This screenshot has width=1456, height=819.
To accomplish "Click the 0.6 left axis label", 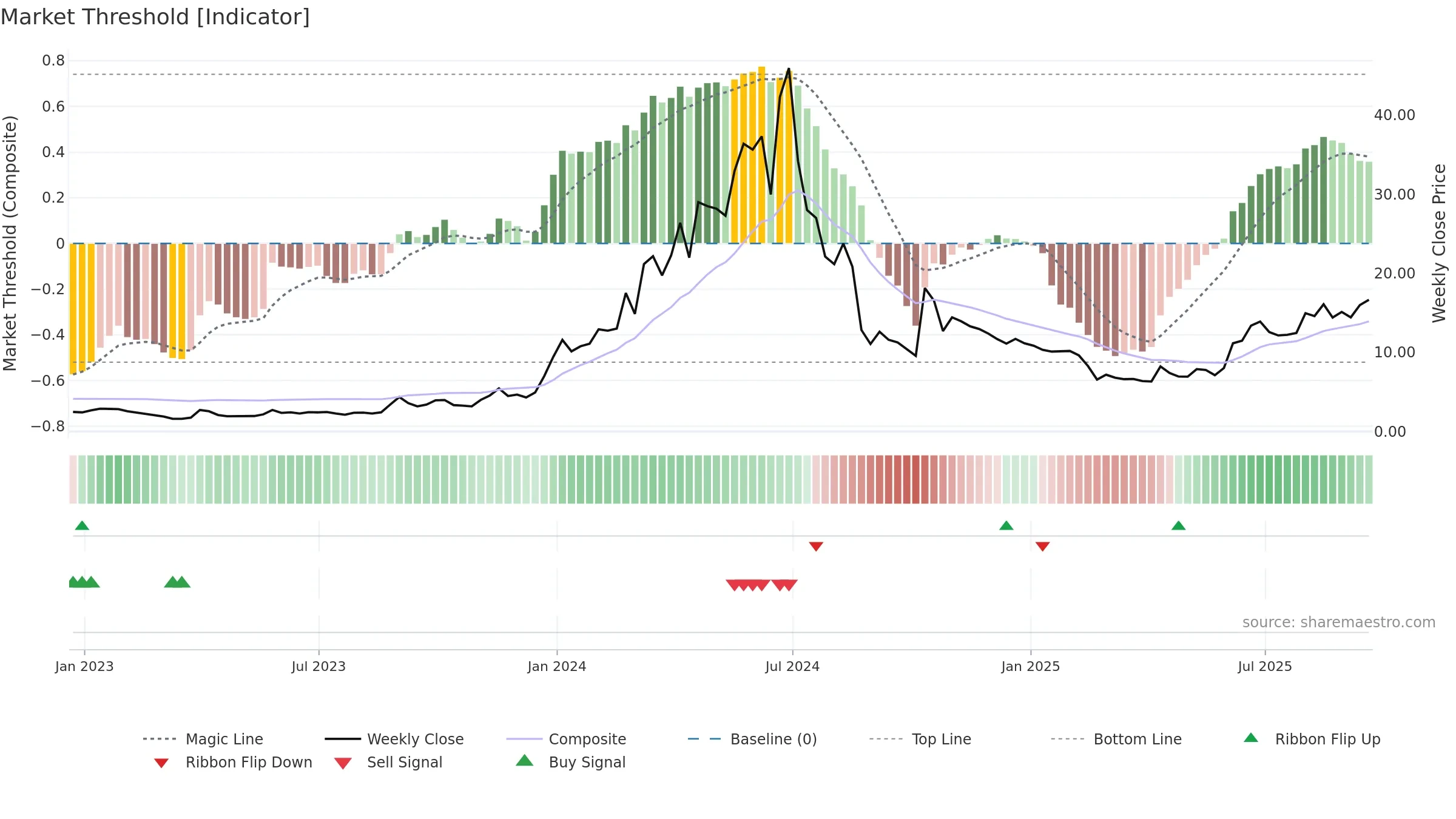I will [53, 107].
